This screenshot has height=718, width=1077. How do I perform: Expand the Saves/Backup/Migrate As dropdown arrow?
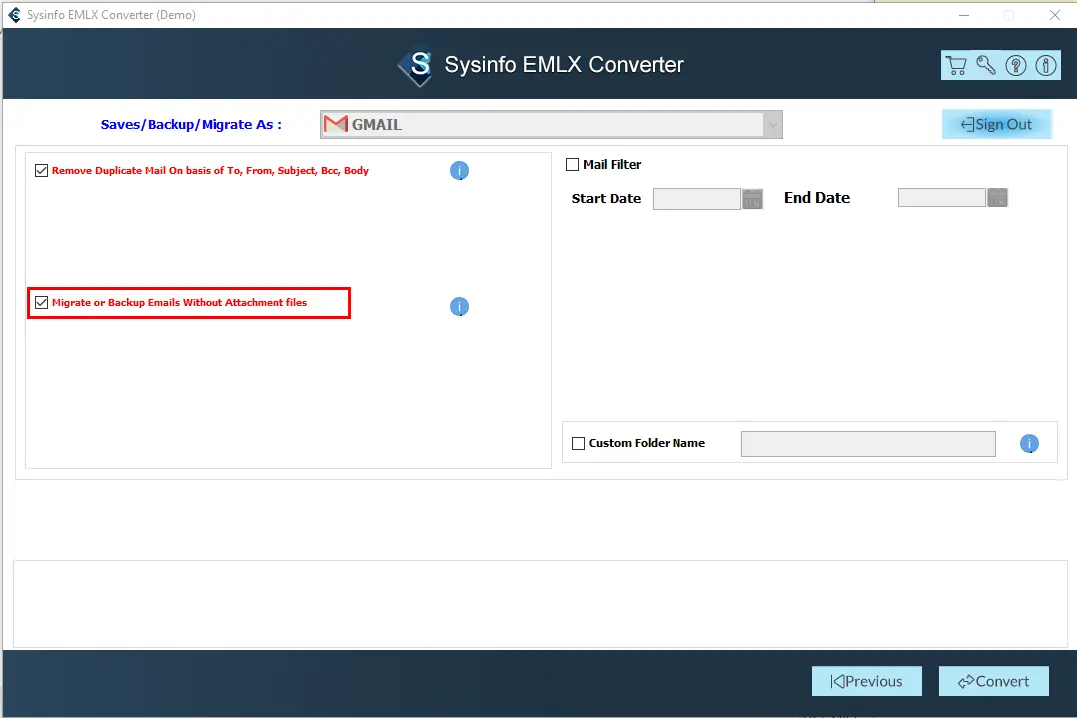[x=773, y=124]
